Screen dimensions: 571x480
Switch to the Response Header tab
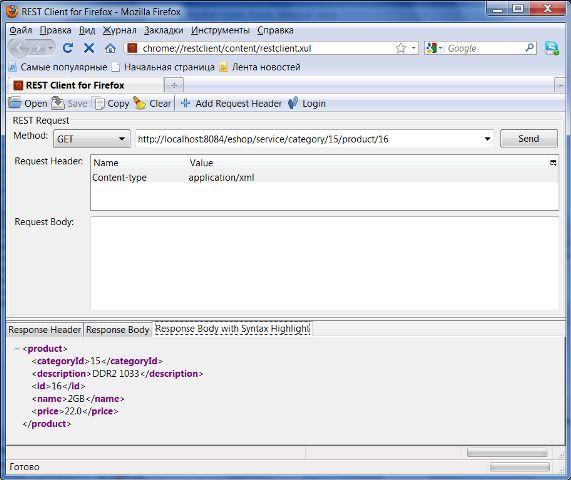(x=45, y=330)
